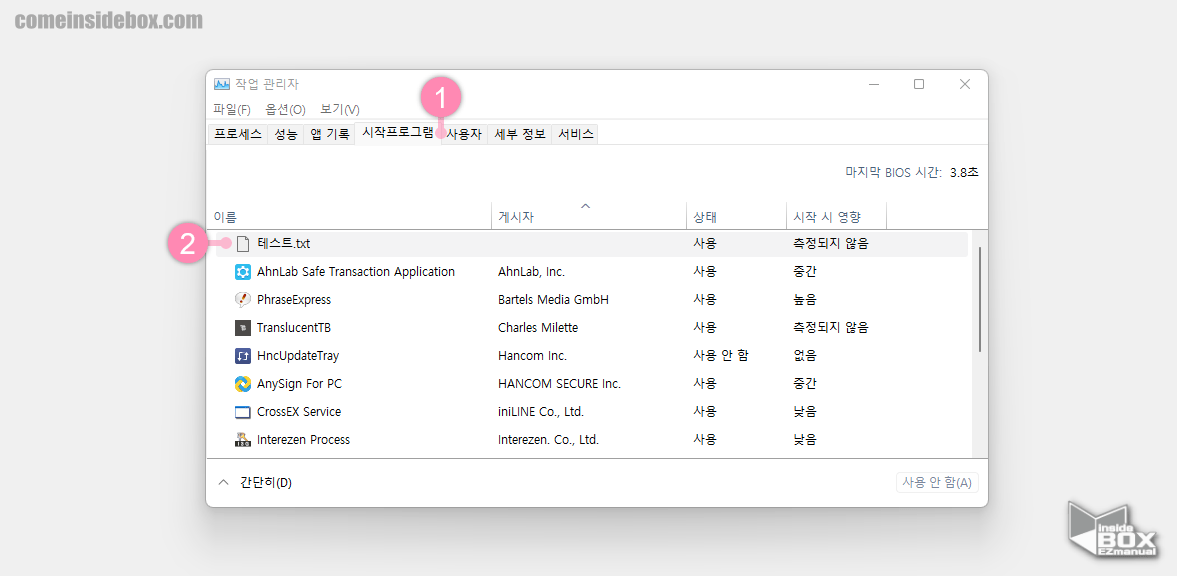Image resolution: width=1177 pixels, height=576 pixels.
Task: Switch to the 프로세스 tab
Action: (237, 132)
